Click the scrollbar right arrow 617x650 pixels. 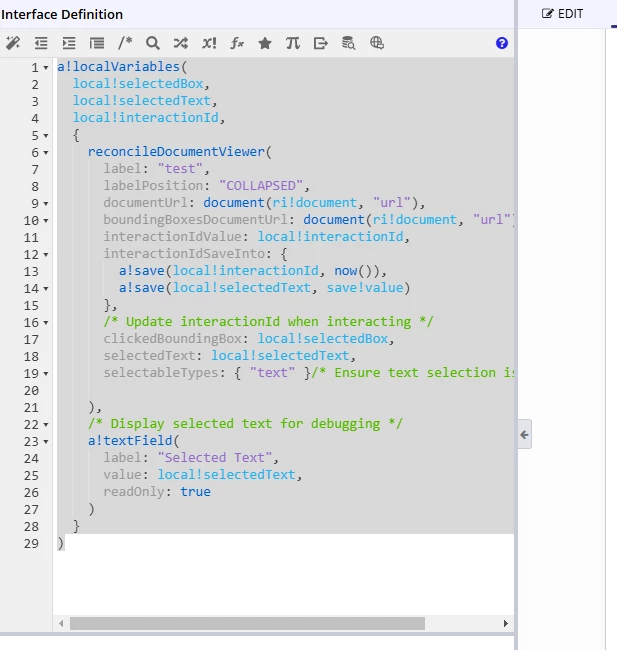pos(505,623)
